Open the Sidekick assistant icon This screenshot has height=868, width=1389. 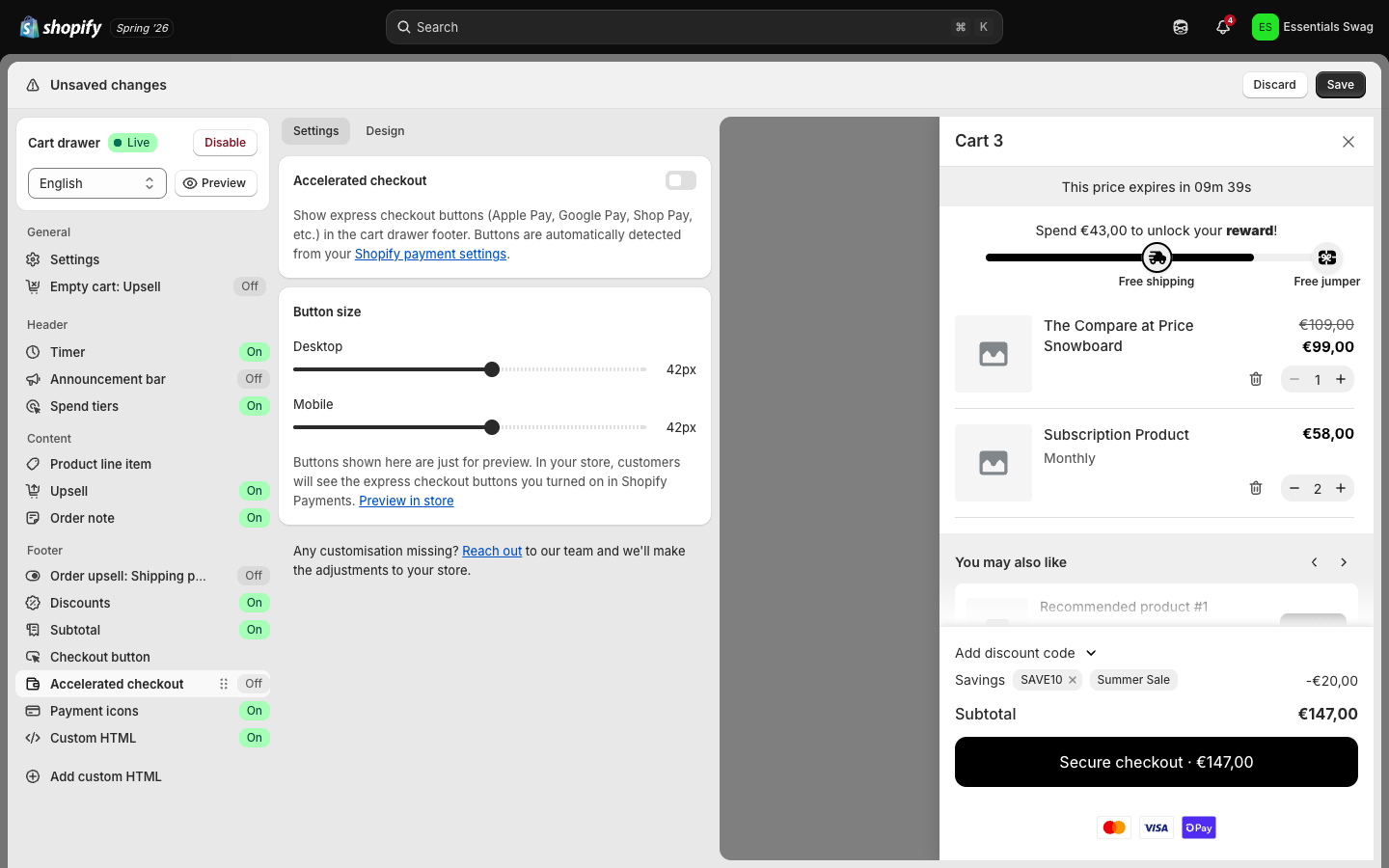click(x=1181, y=27)
